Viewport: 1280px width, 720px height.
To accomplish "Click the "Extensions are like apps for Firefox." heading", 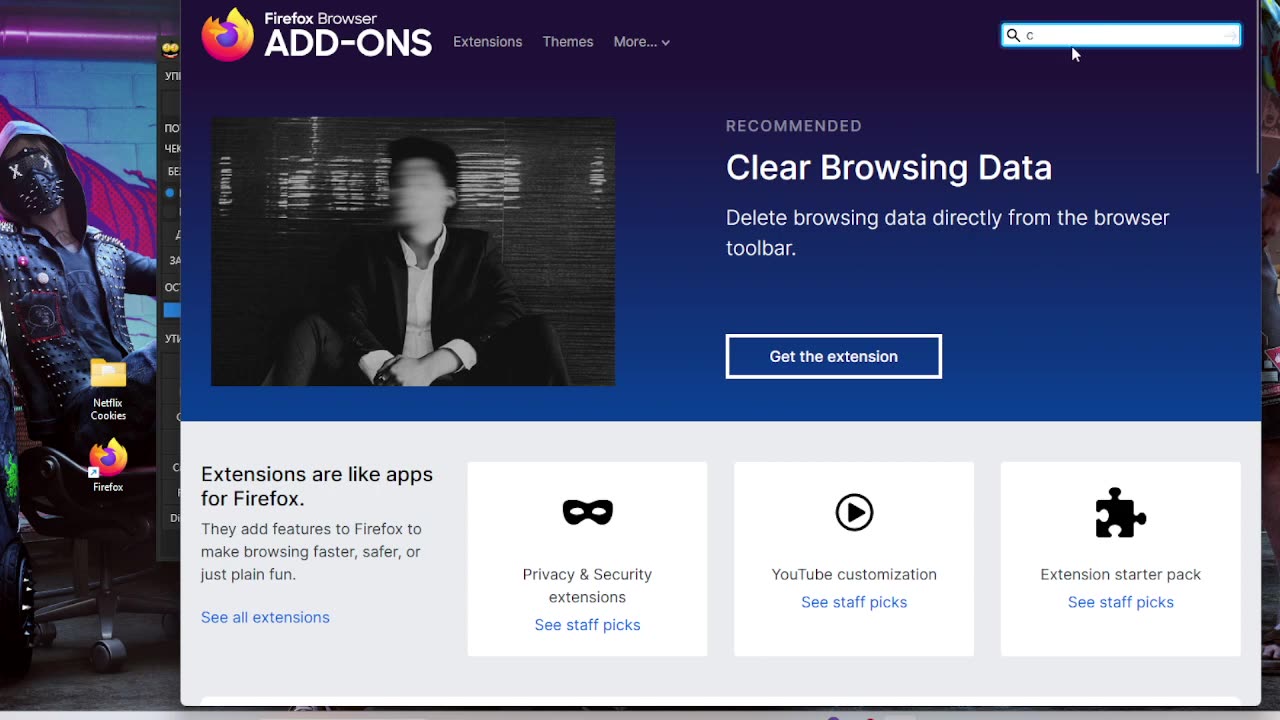I will [317, 486].
